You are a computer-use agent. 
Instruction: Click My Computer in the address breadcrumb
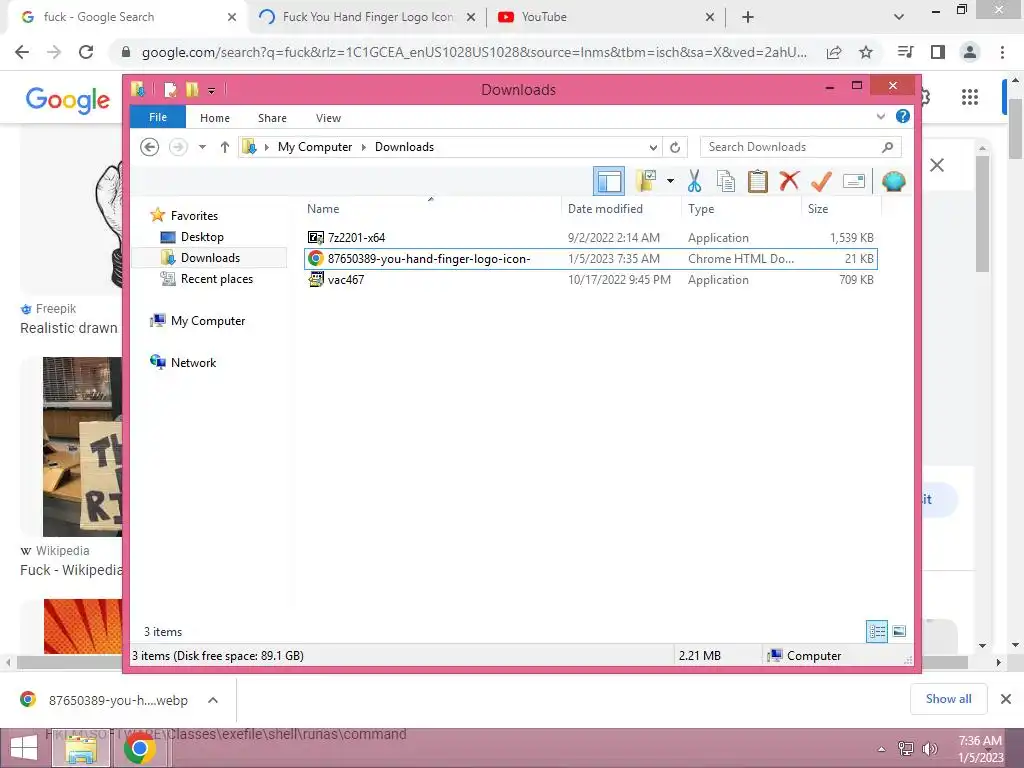pyautogui.click(x=315, y=147)
